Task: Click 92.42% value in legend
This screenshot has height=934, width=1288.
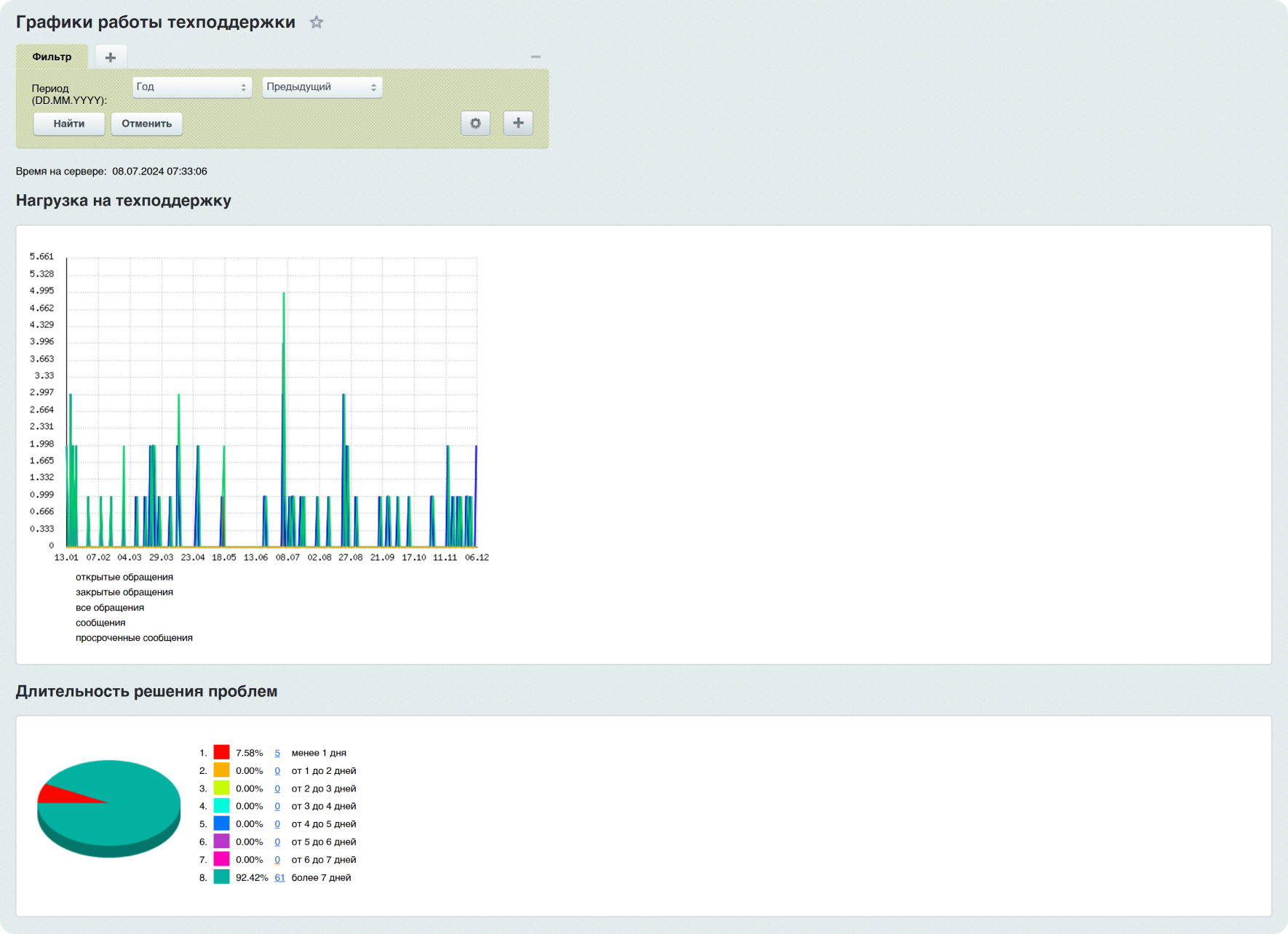Action: click(252, 877)
